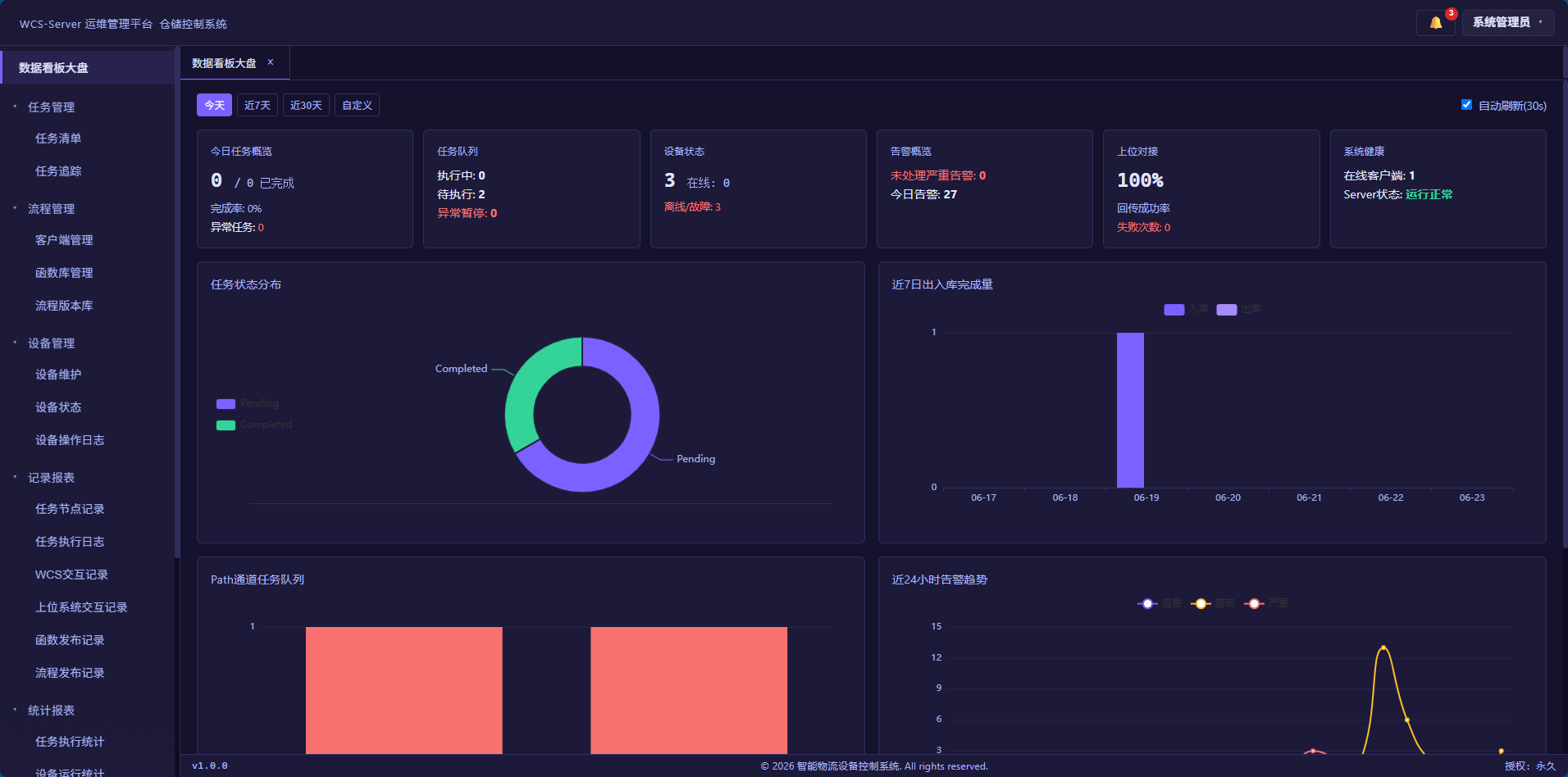Open the 系统管理员 user dropdown
Viewport: 1568px width, 777px height.
1507,22
